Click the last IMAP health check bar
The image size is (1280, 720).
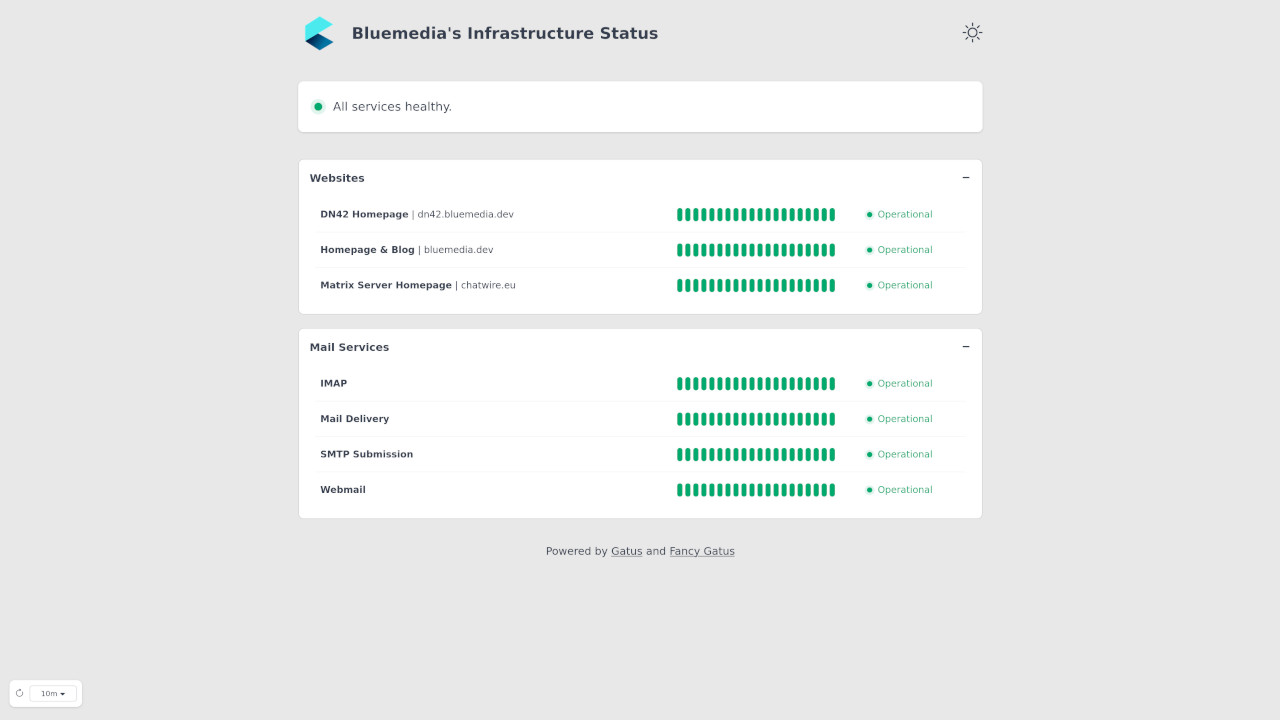pos(831,384)
